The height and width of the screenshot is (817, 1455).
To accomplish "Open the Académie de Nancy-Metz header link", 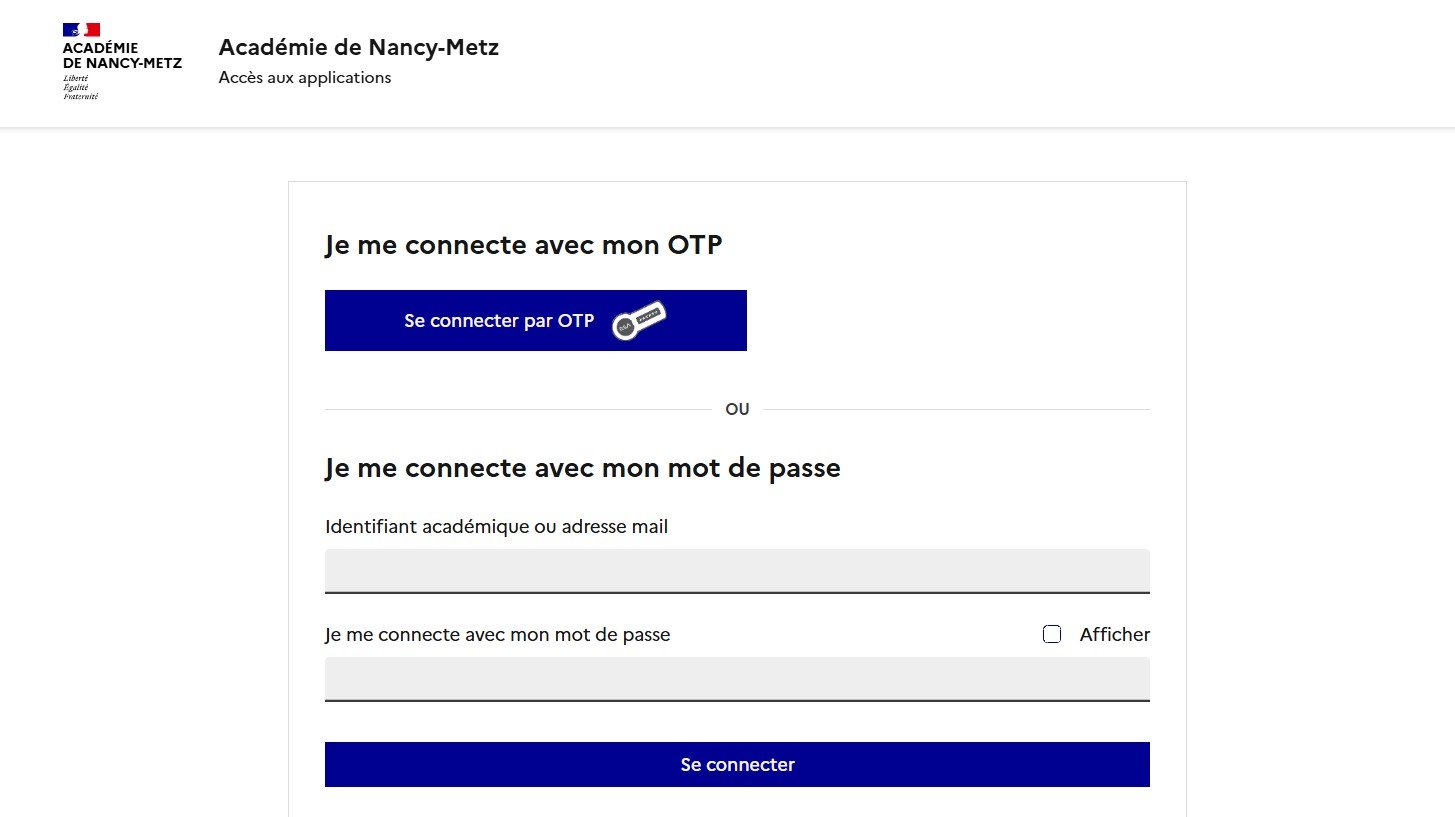I will (358, 47).
